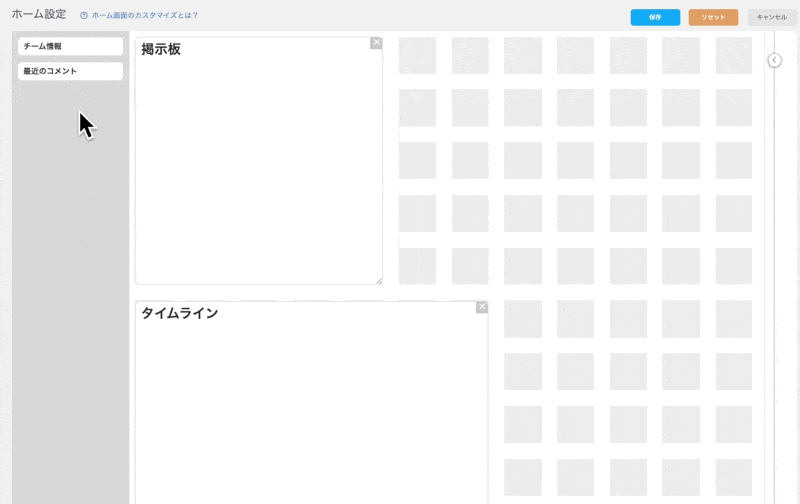Screen dimensions: 800x504
Task: Click the 掲示板 widget title
Action: [161, 49]
